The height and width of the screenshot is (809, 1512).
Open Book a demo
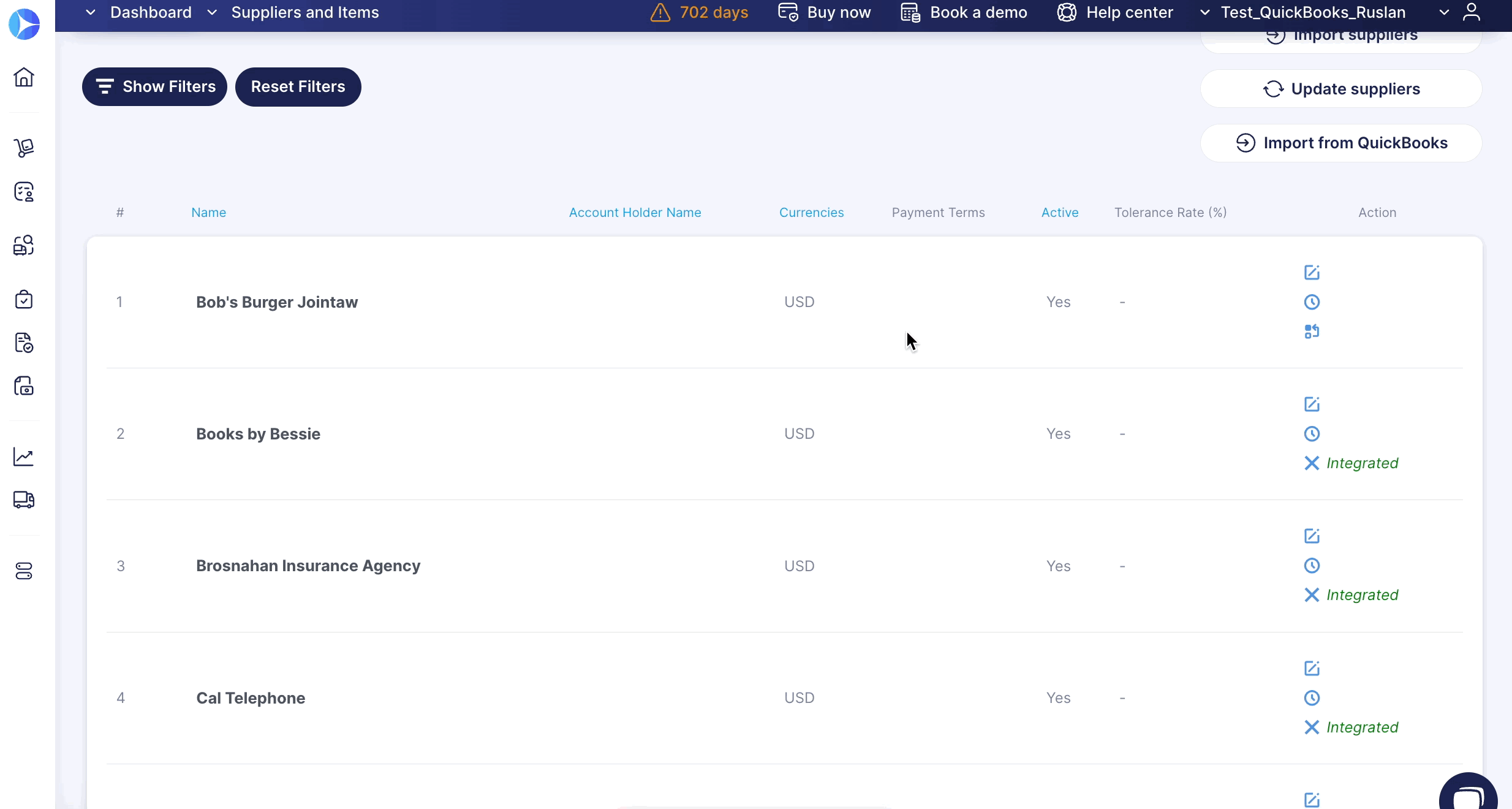tap(964, 12)
